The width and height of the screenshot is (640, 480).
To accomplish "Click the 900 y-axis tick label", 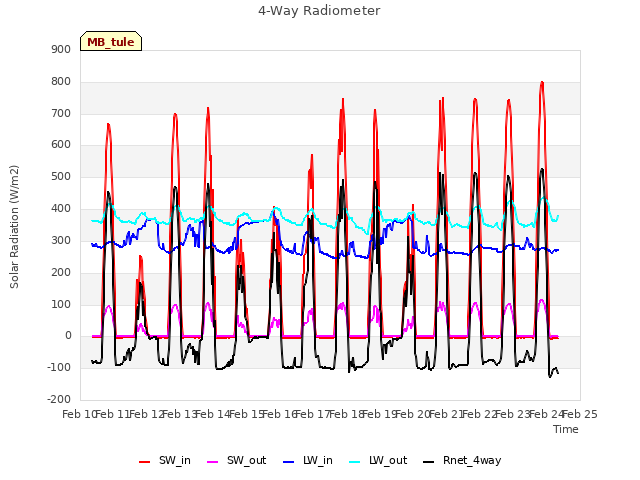I will click(x=61, y=49).
